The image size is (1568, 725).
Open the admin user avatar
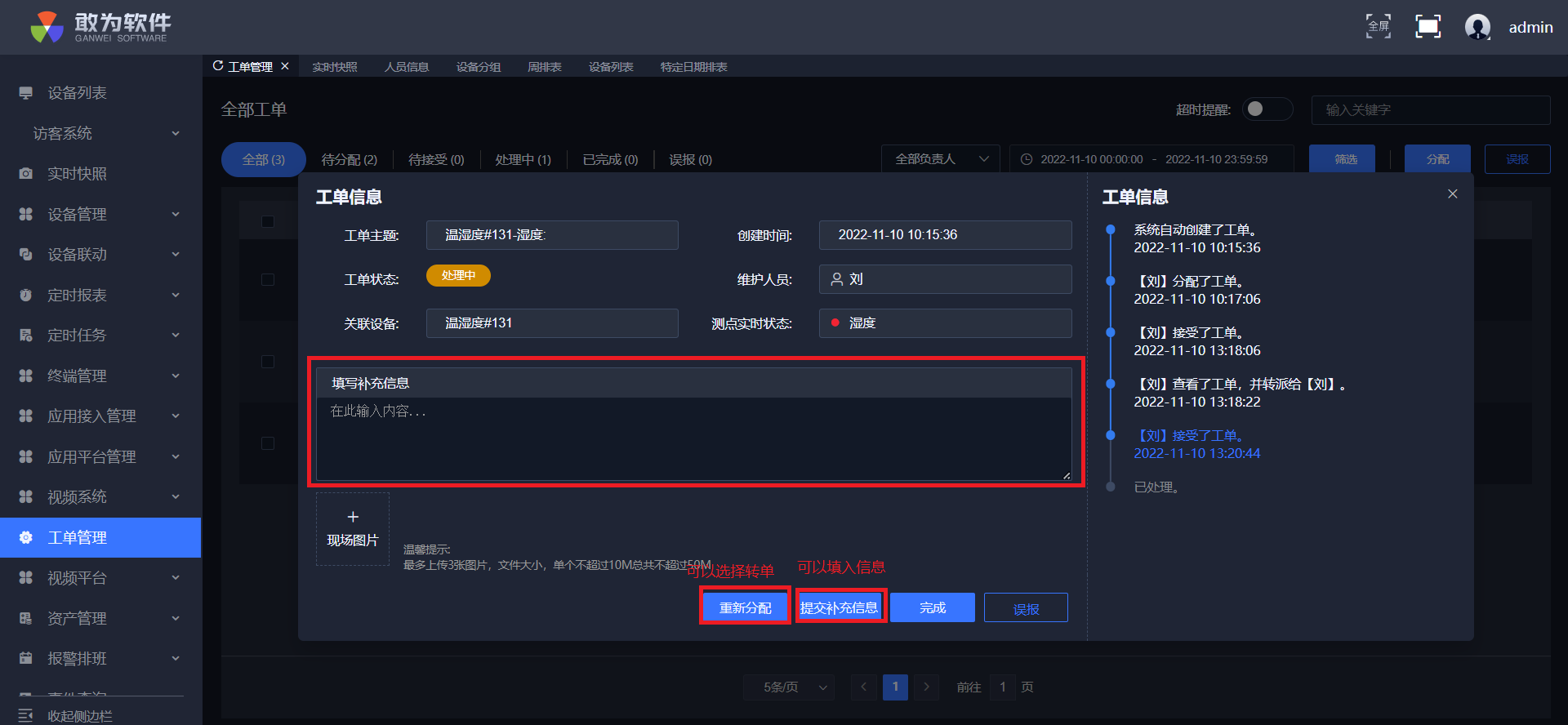1477,27
